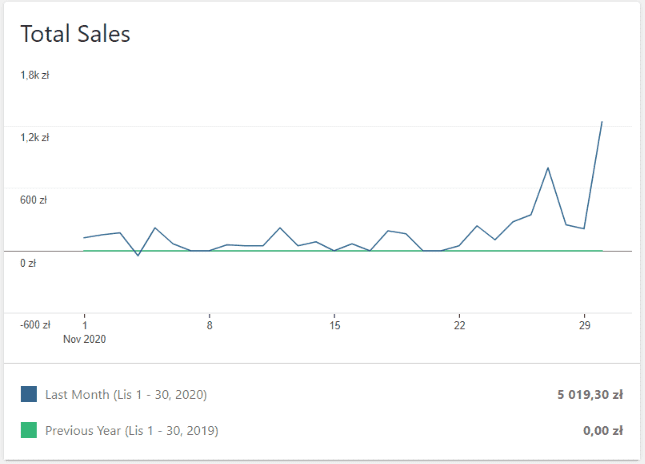Click the 1,2k zł y-axis label
This screenshot has height=464, width=645.
pyautogui.click(x=35, y=137)
